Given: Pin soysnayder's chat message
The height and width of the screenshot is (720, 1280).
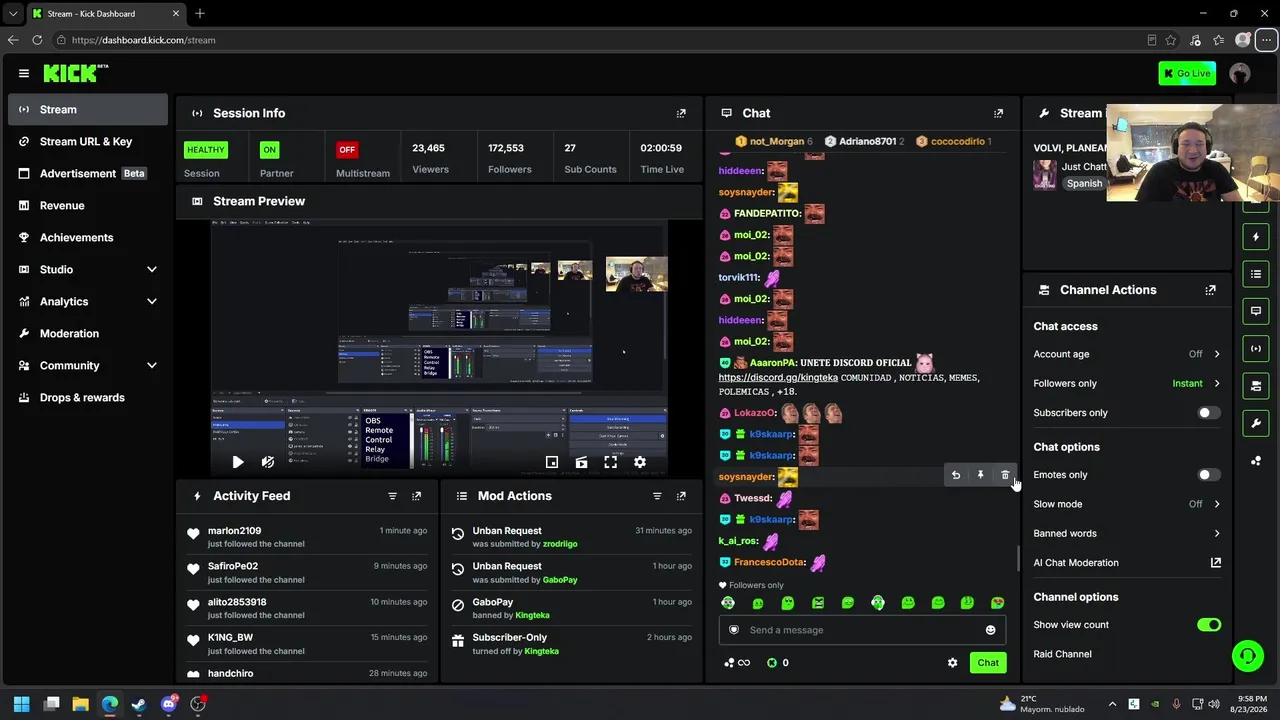Looking at the screenshot, I should [980, 475].
